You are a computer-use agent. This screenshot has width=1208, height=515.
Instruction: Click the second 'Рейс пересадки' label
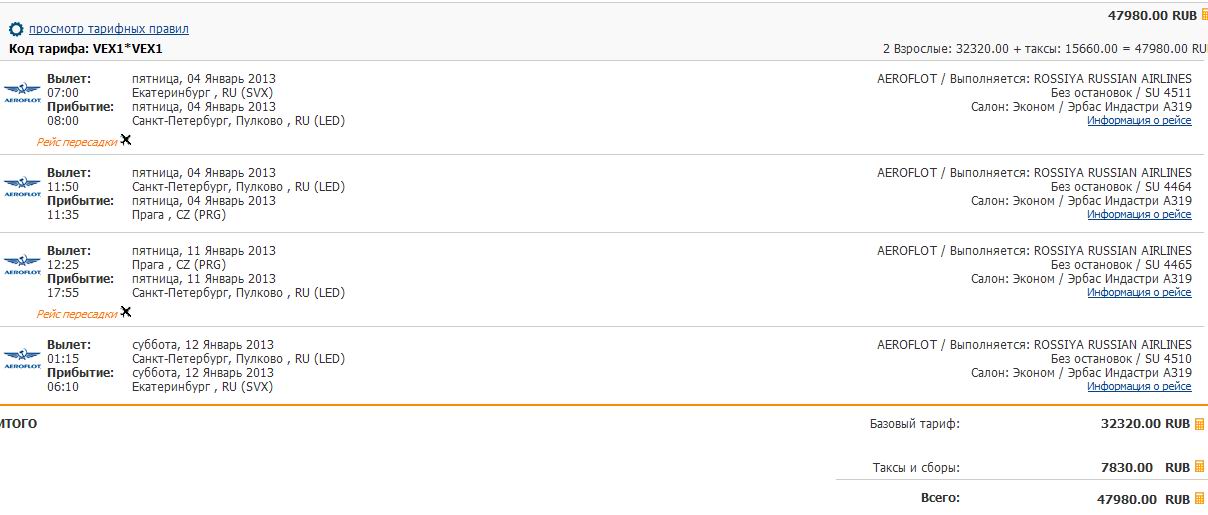[76, 314]
